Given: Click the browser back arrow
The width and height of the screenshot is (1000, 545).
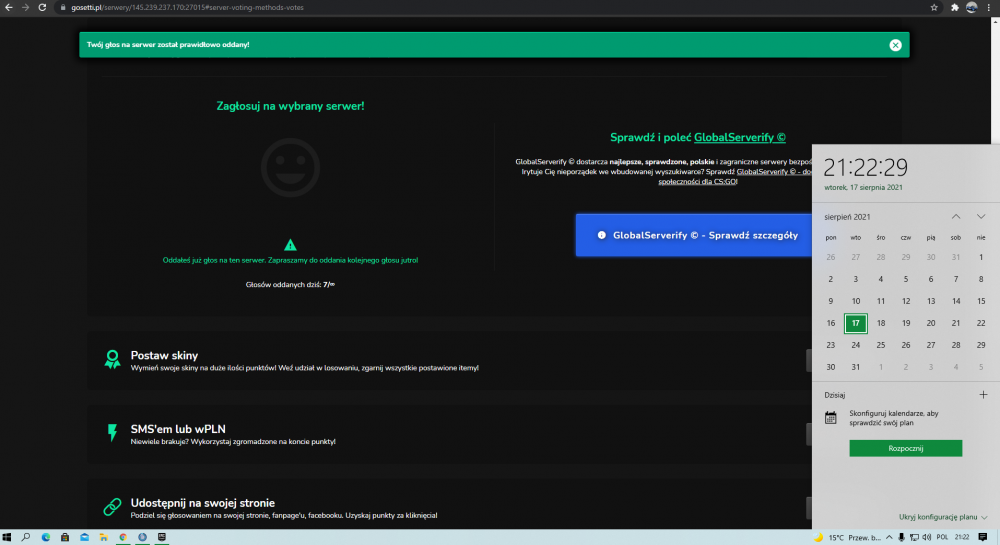Looking at the screenshot, I should tap(9, 8).
